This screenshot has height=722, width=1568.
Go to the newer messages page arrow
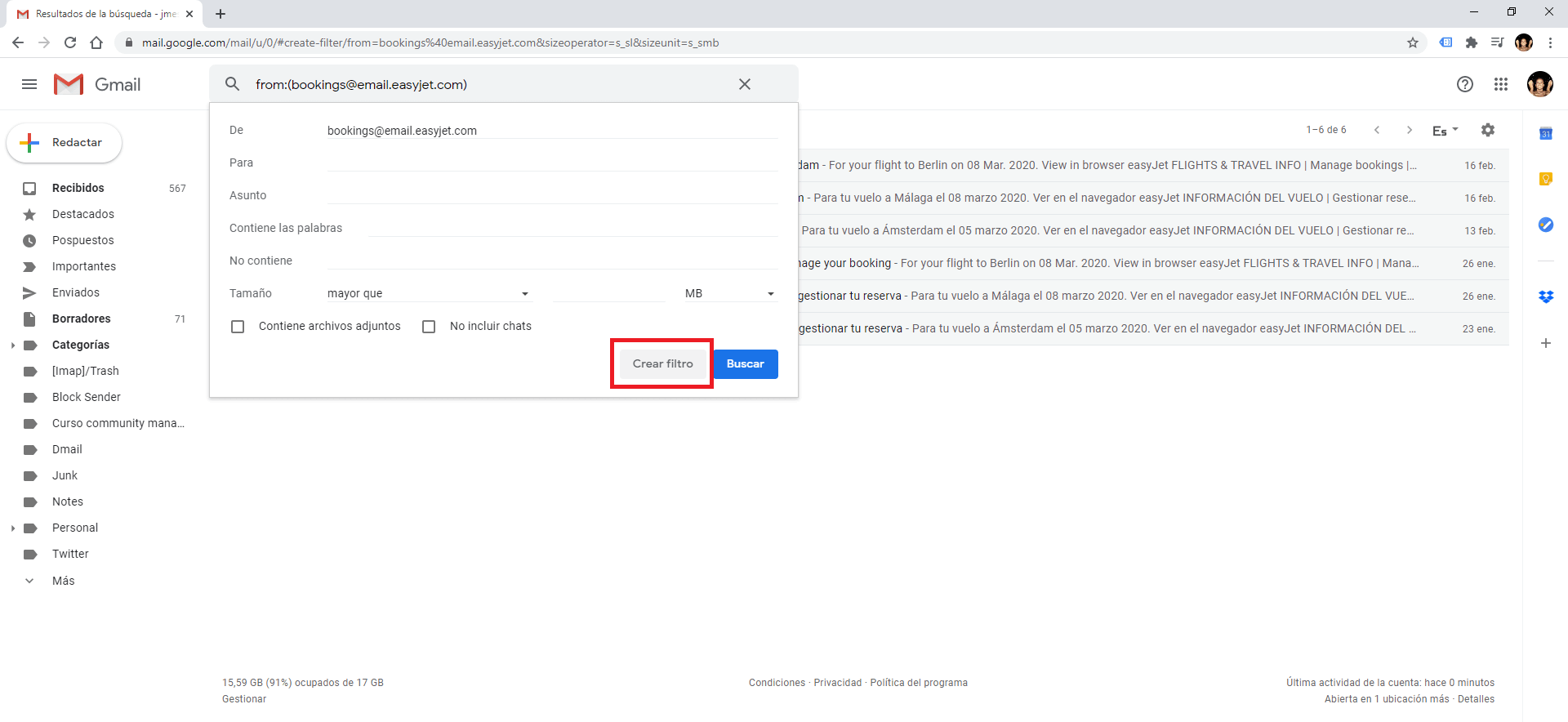point(1377,130)
